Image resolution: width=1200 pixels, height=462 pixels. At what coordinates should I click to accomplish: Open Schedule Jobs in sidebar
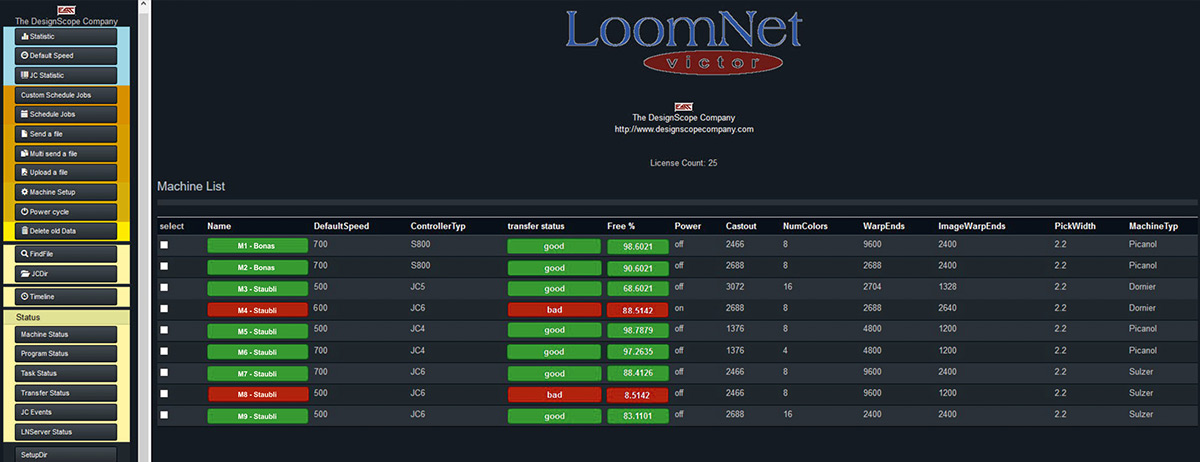coord(66,114)
